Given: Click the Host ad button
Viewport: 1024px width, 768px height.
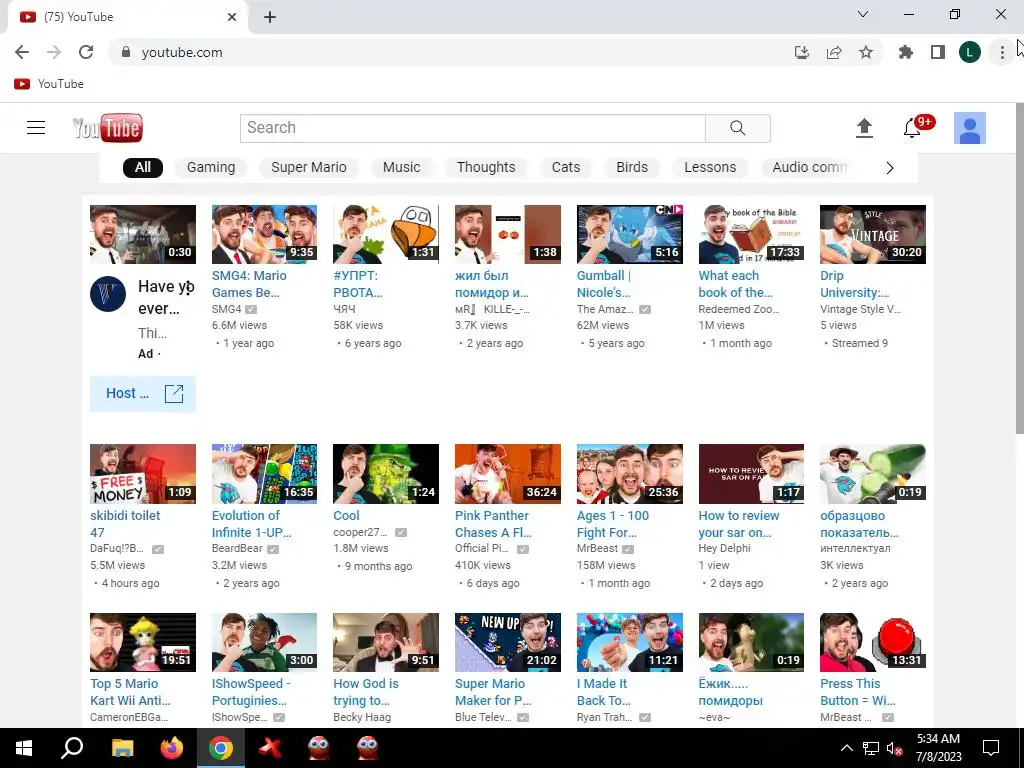Looking at the screenshot, I should click(x=143, y=393).
